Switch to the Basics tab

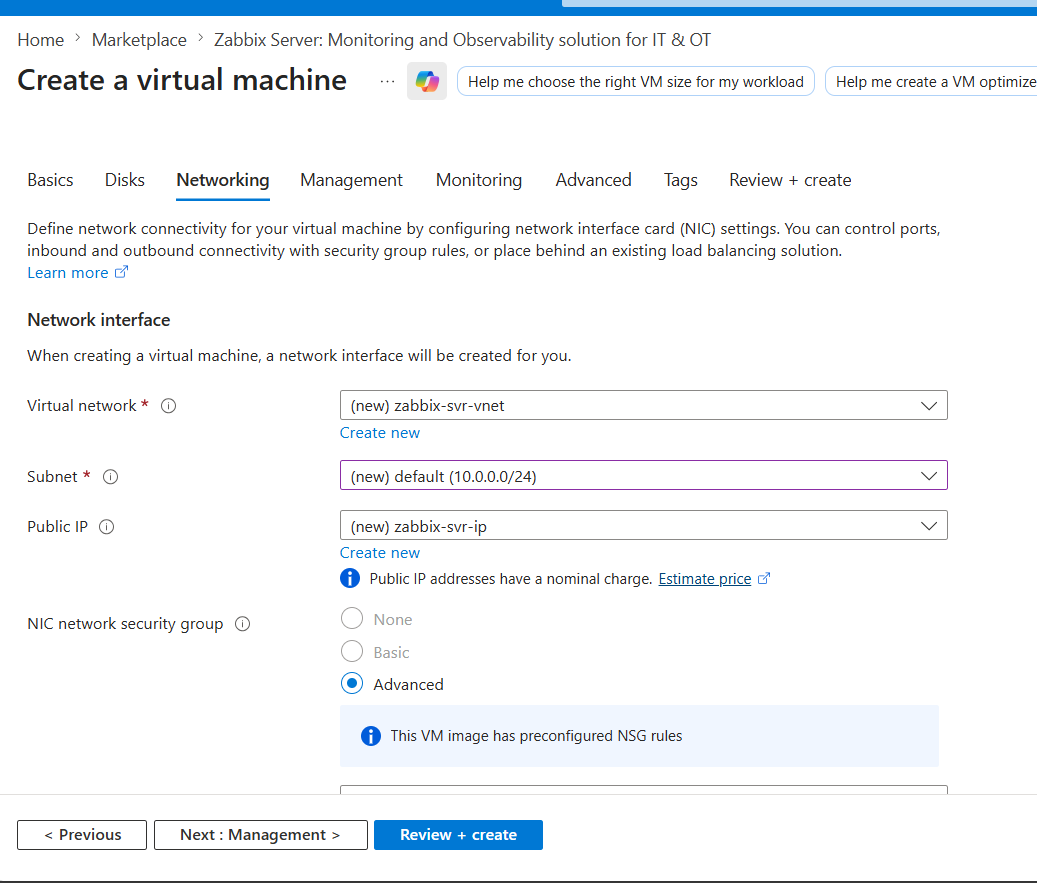[x=50, y=180]
